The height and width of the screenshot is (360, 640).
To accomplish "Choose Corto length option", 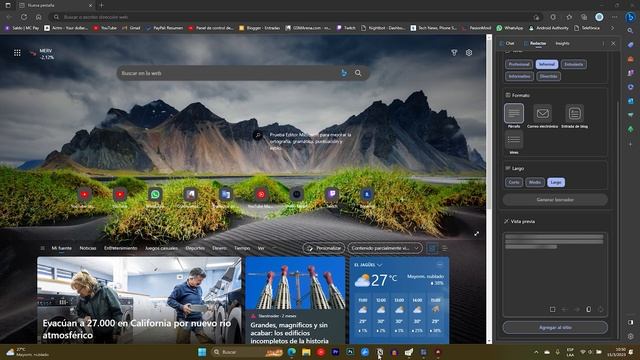I will point(514,182).
